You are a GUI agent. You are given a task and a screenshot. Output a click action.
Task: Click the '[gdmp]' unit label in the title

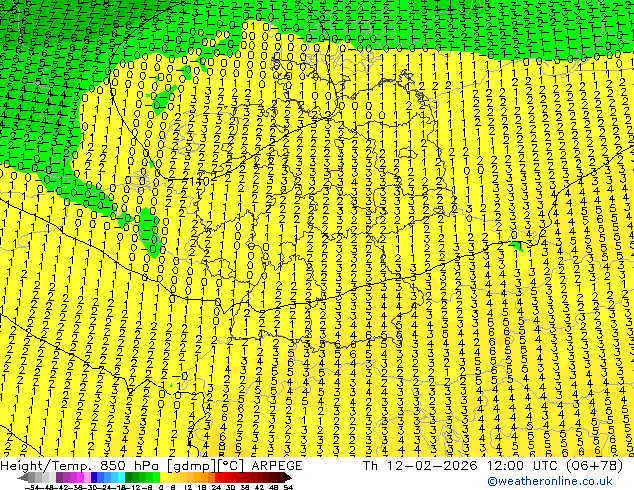(x=192, y=466)
